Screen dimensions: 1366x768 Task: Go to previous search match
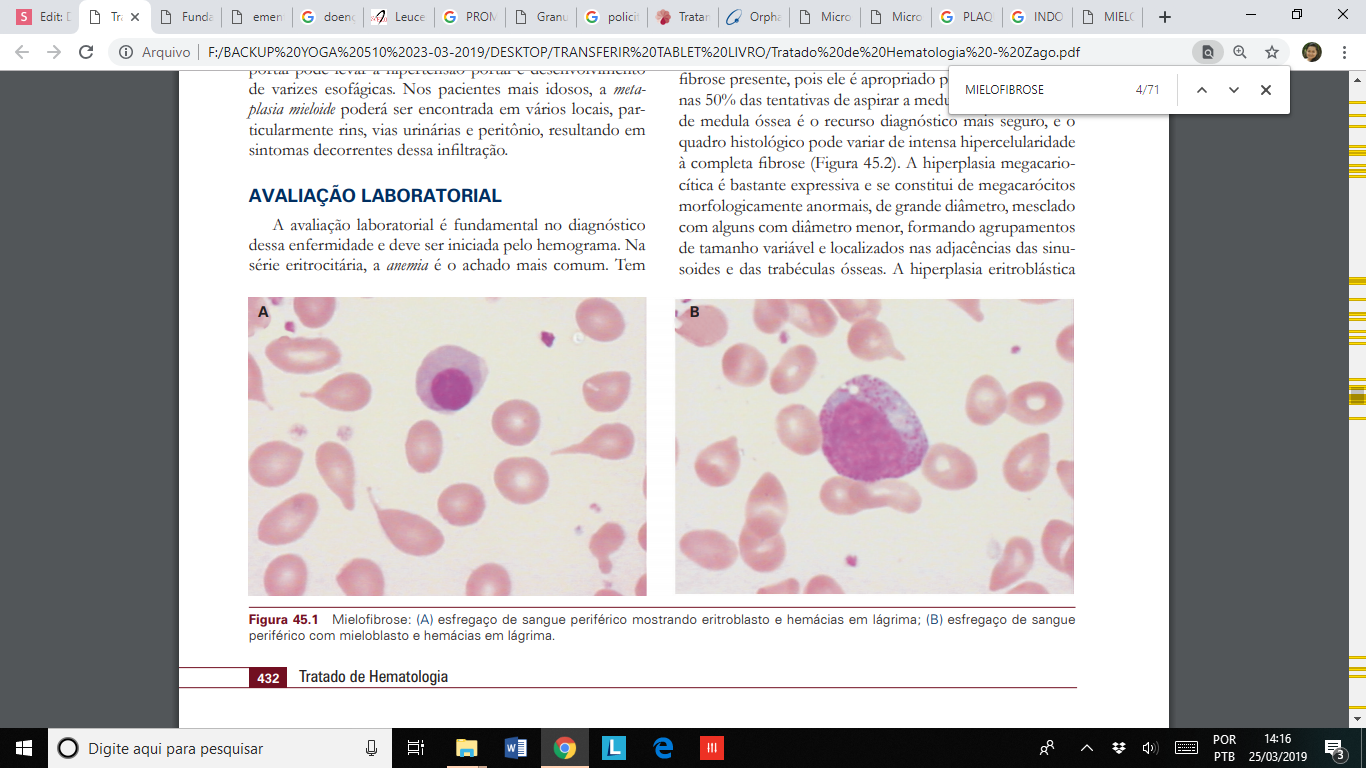pyautogui.click(x=1202, y=90)
